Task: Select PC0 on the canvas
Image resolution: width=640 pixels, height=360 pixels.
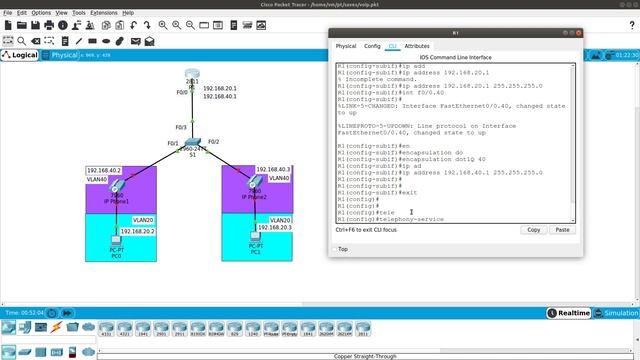Action: click(x=116, y=241)
